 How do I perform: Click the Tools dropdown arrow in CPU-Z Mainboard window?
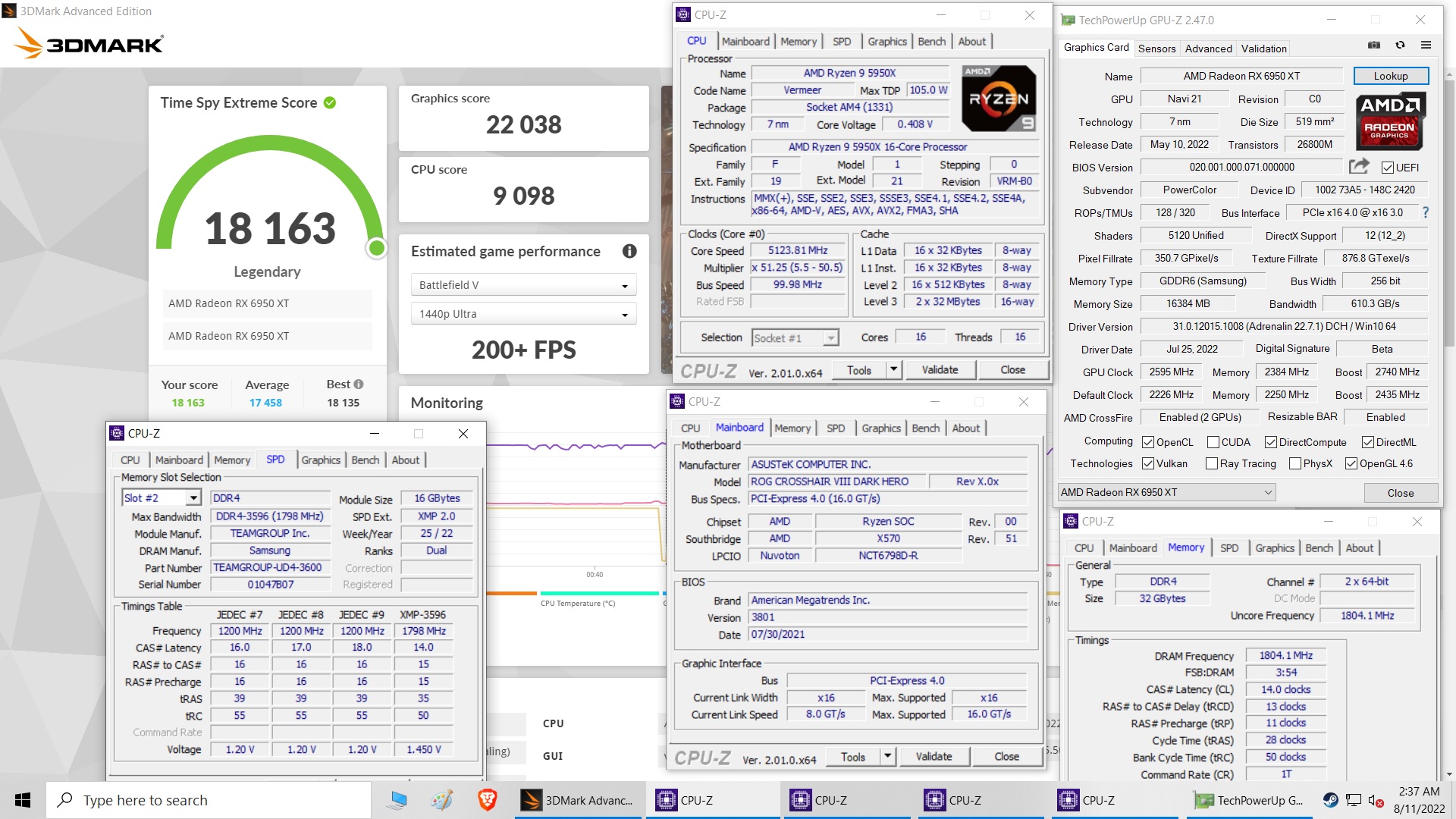click(888, 757)
